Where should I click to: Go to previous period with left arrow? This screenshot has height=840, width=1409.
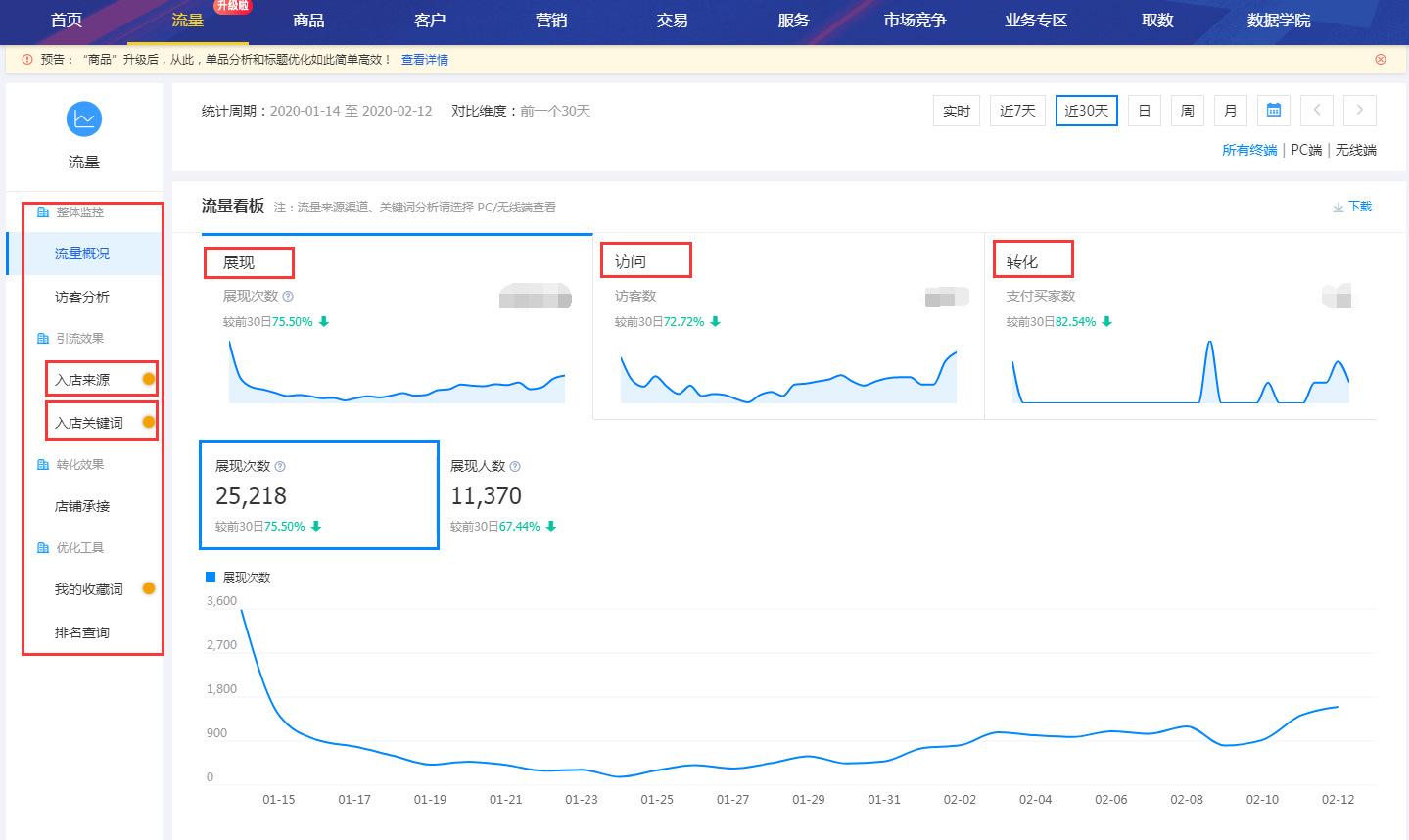1317,111
